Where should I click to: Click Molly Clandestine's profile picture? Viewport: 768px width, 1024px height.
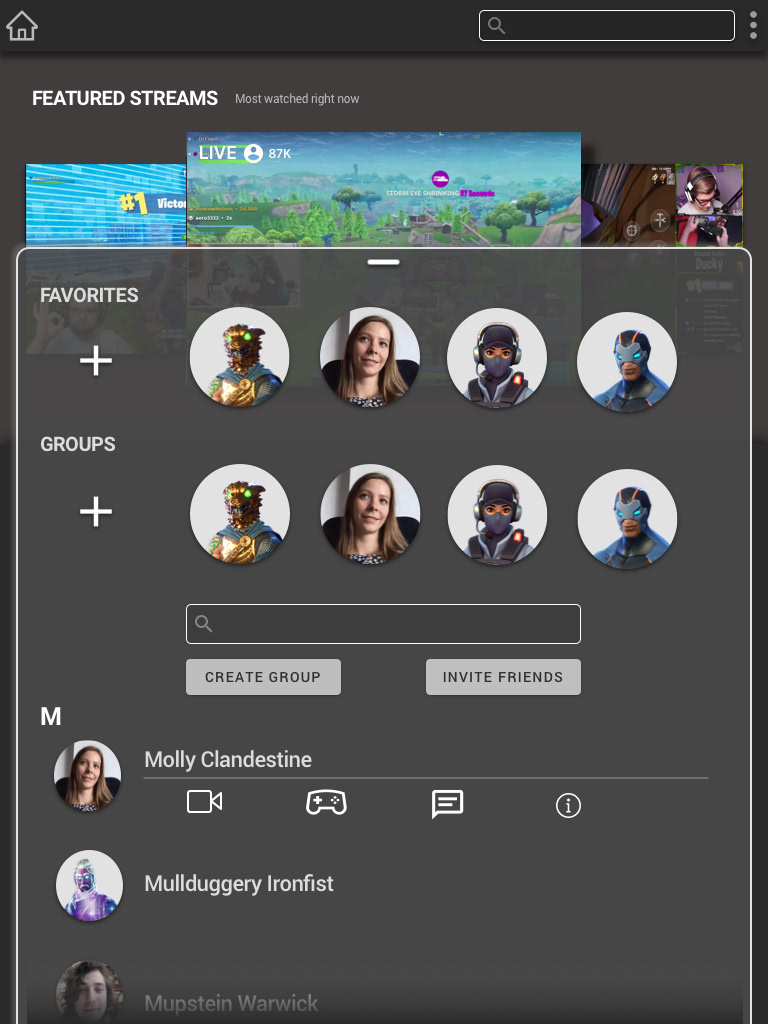(x=88, y=774)
